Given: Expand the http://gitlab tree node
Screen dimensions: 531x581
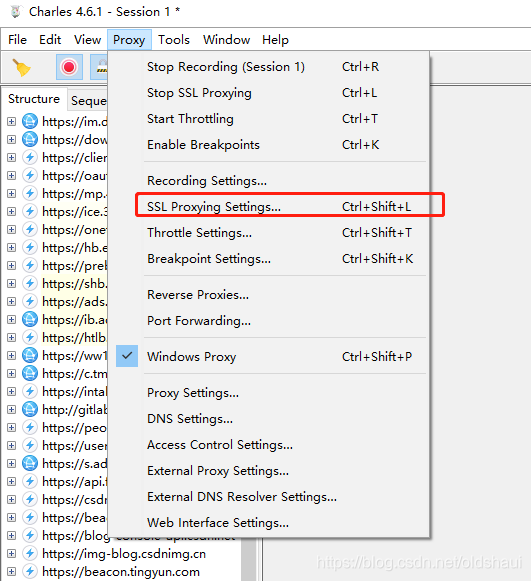Looking at the screenshot, I should tap(11, 409).
